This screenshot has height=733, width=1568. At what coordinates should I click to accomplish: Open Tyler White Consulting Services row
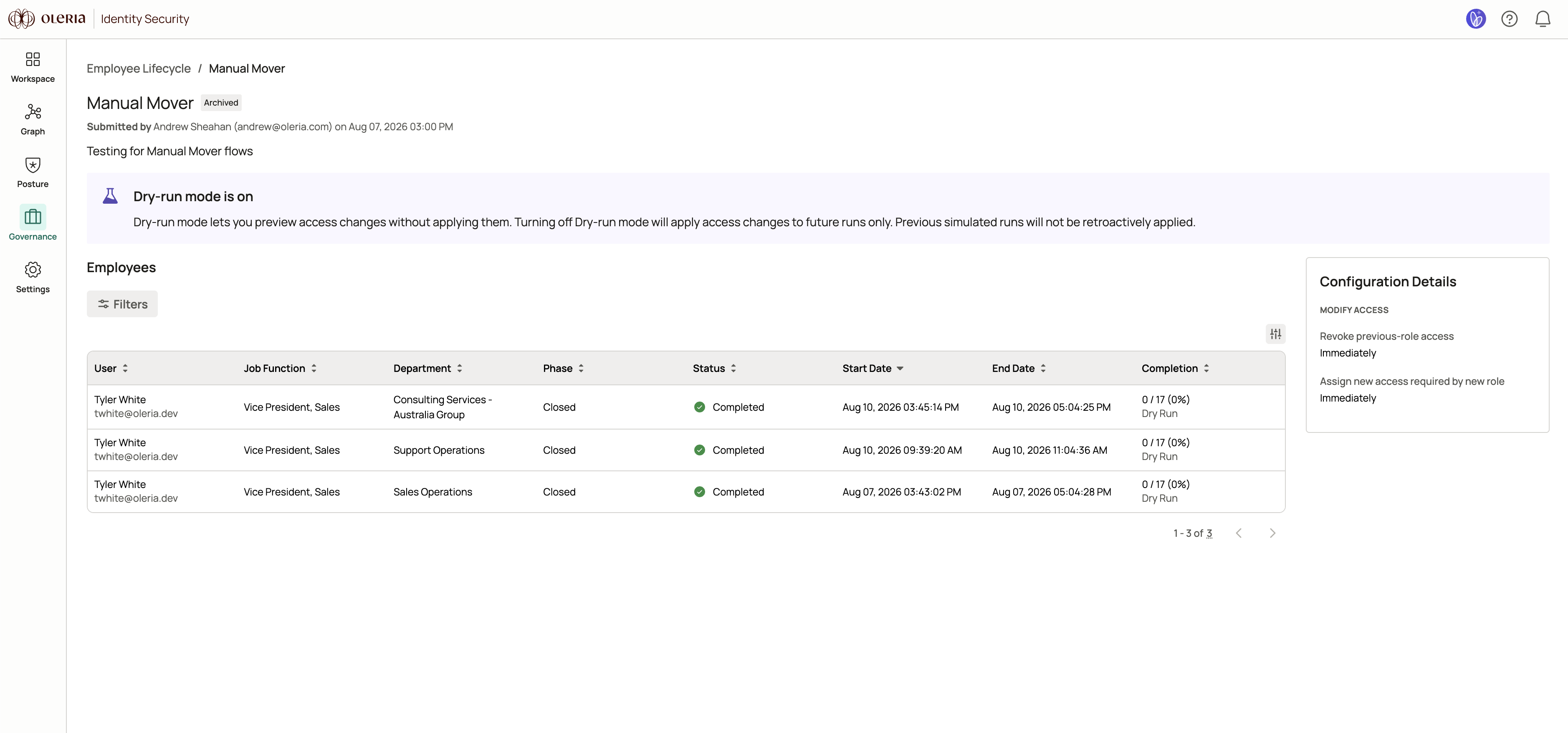(x=686, y=407)
